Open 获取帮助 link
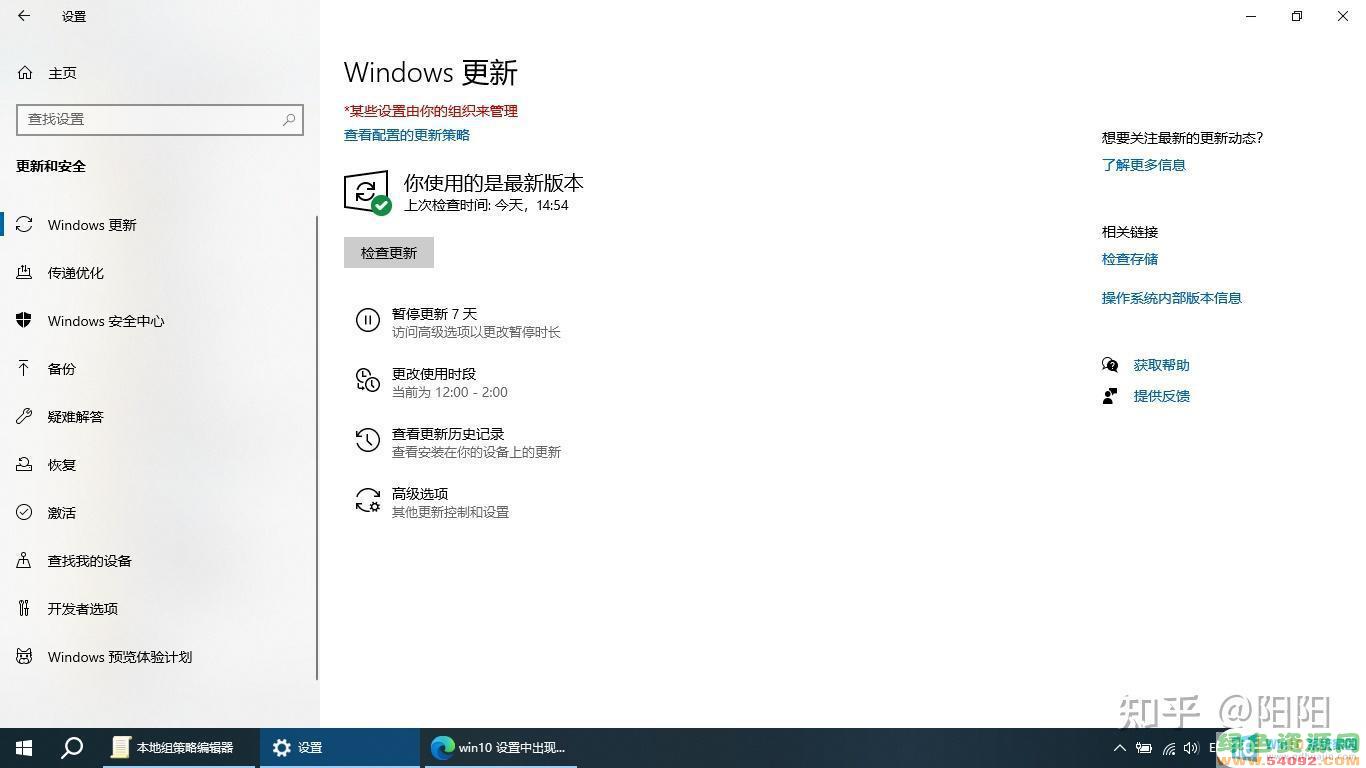Screen dimensions: 1366x768 point(1162,365)
